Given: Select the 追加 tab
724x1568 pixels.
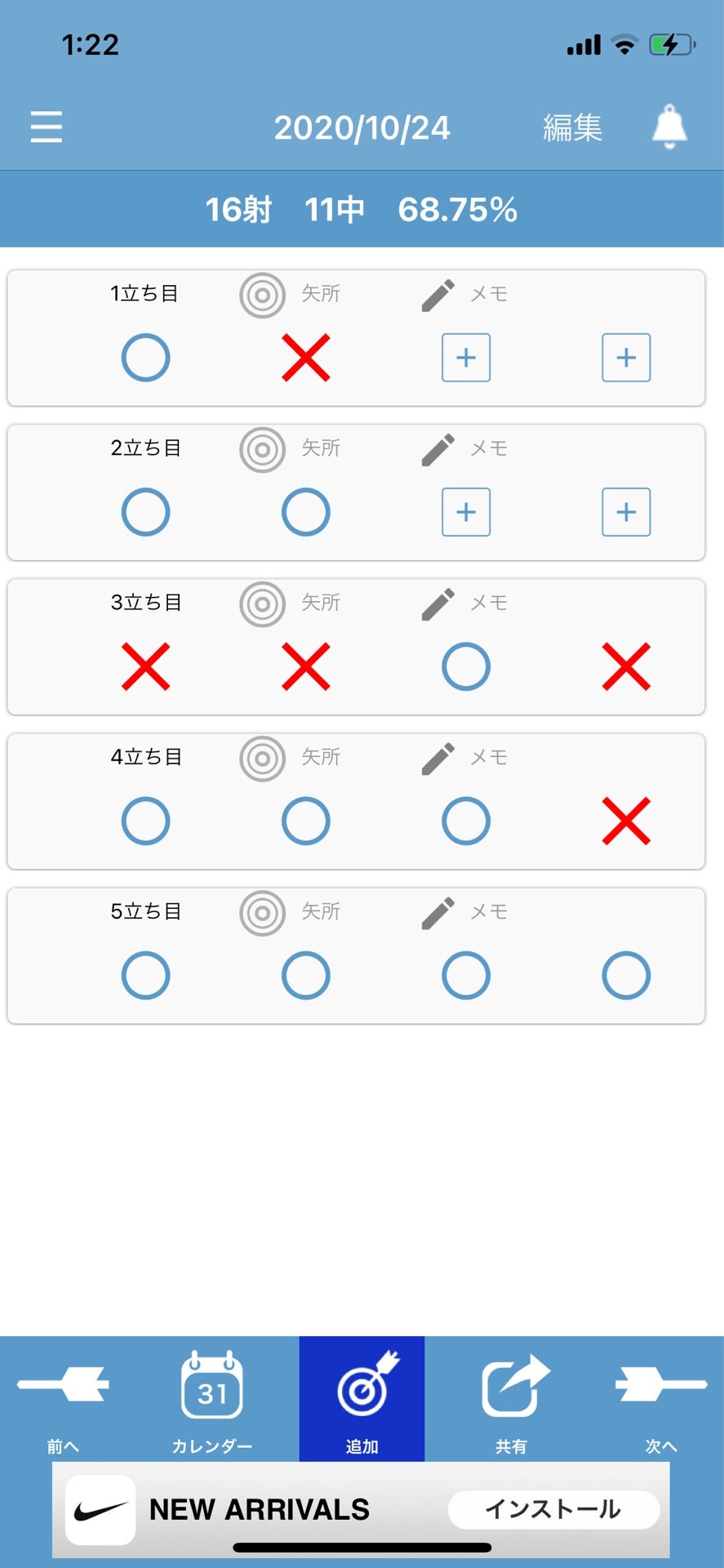Looking at the screenshot, I should 362,1399.
